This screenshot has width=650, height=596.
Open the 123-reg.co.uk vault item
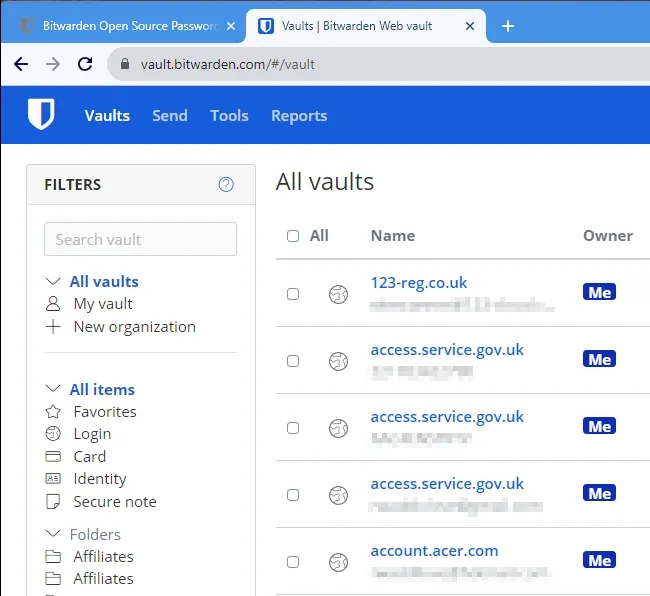click(419, 283)
